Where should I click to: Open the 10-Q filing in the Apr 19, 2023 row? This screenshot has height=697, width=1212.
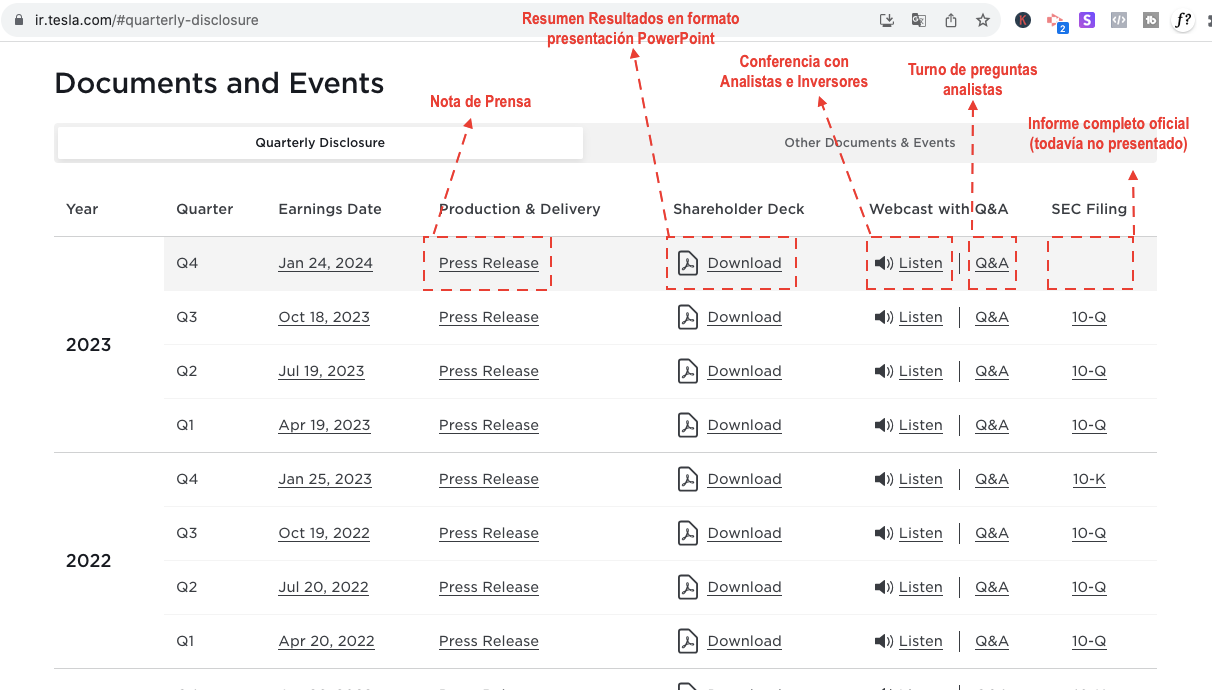(x=1089, y=425)
